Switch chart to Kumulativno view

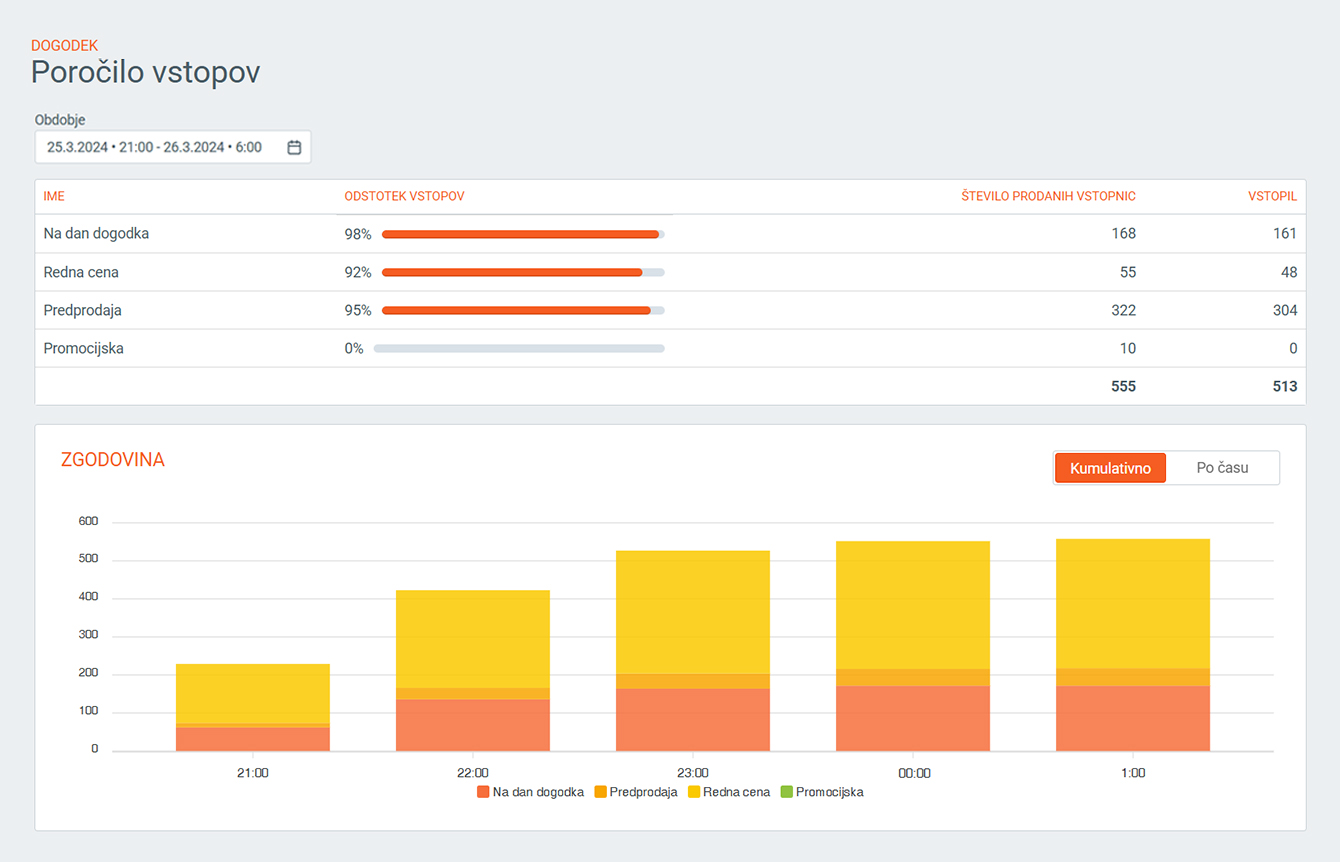[1110, 468]
